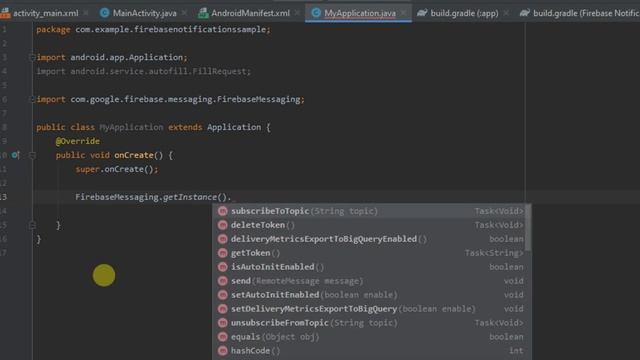The height and width of the screenshot is (360, 640).
Task: Open the MainActivity.java tab
Action: (144, 13)
